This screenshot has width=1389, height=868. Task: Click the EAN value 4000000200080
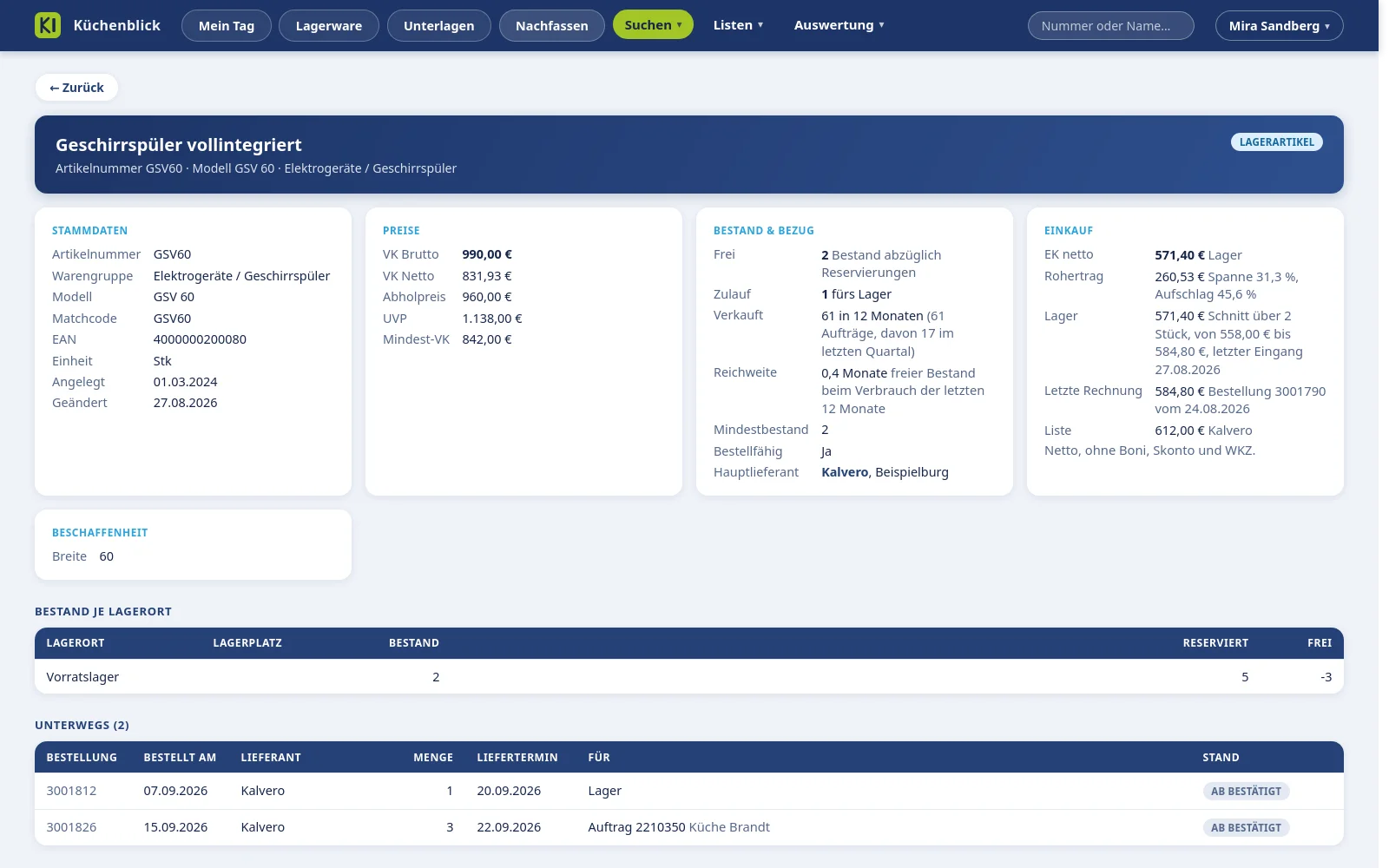pyautogui.click(x=200, y=339)
